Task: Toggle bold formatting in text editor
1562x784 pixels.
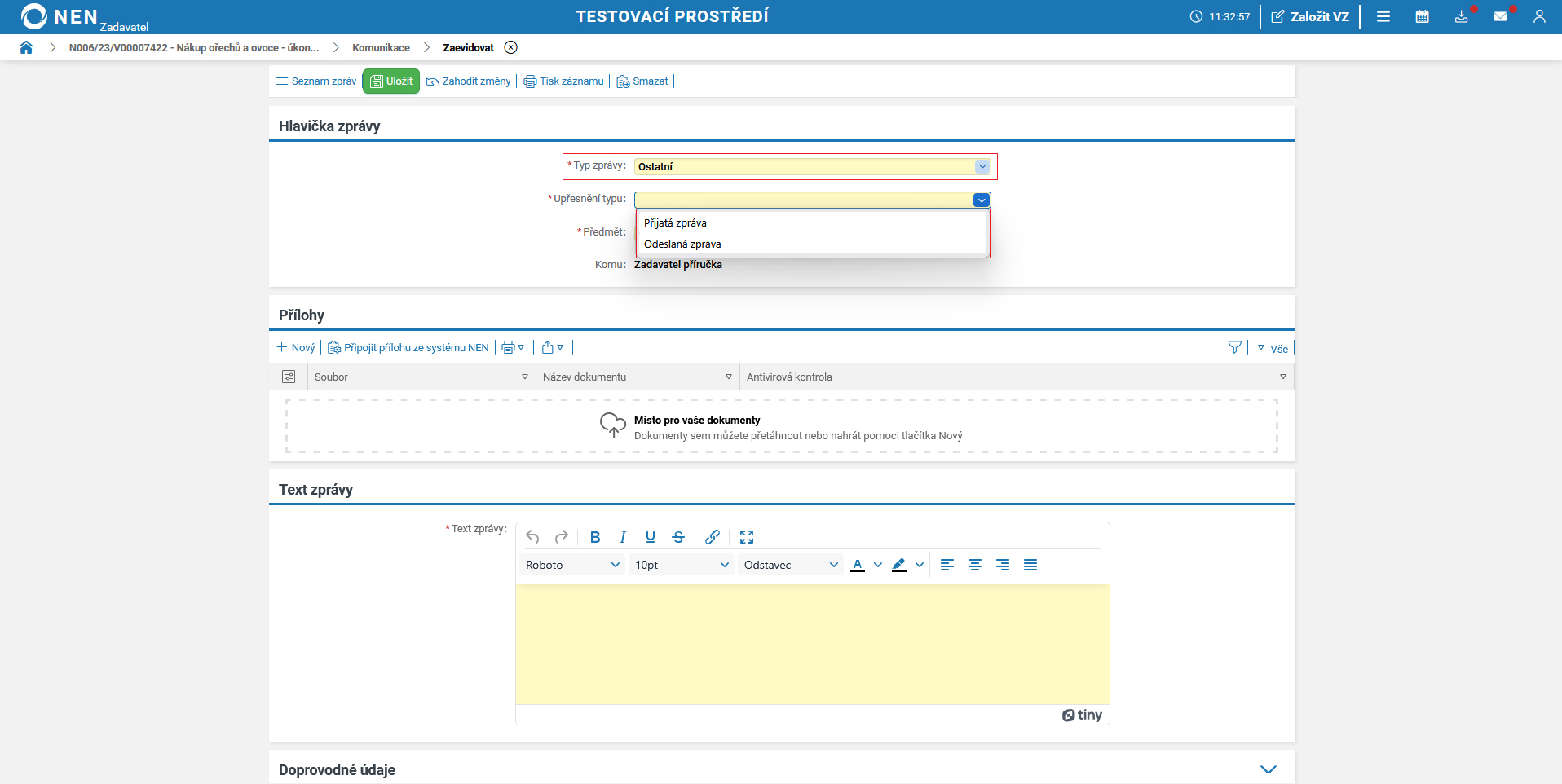Action: [x=594, y=537]
